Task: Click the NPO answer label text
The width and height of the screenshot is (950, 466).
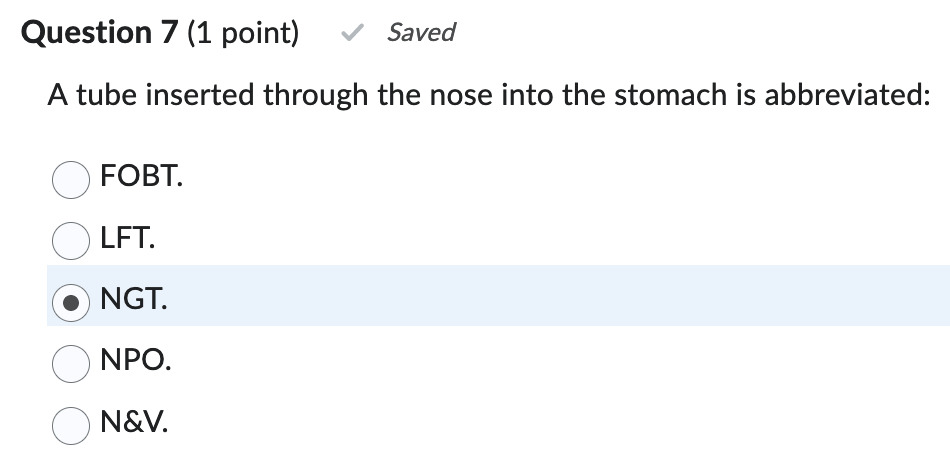Action: [135, 360]
